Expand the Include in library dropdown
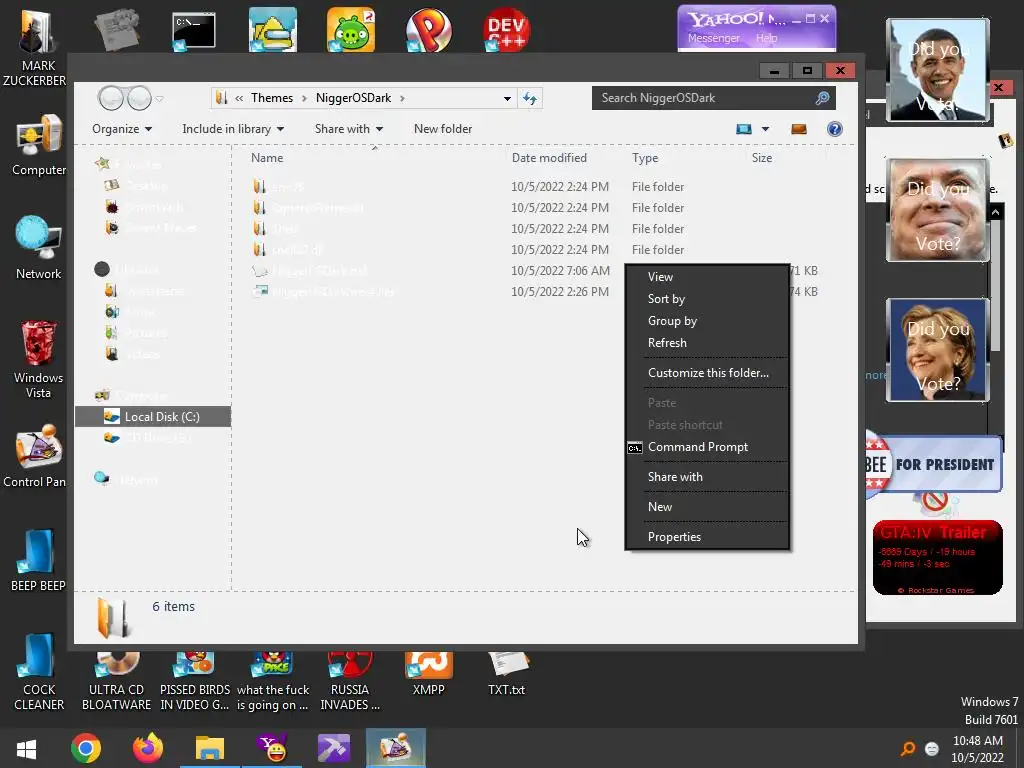Screen dimensions: 1024x768 [x=232, y=129]
